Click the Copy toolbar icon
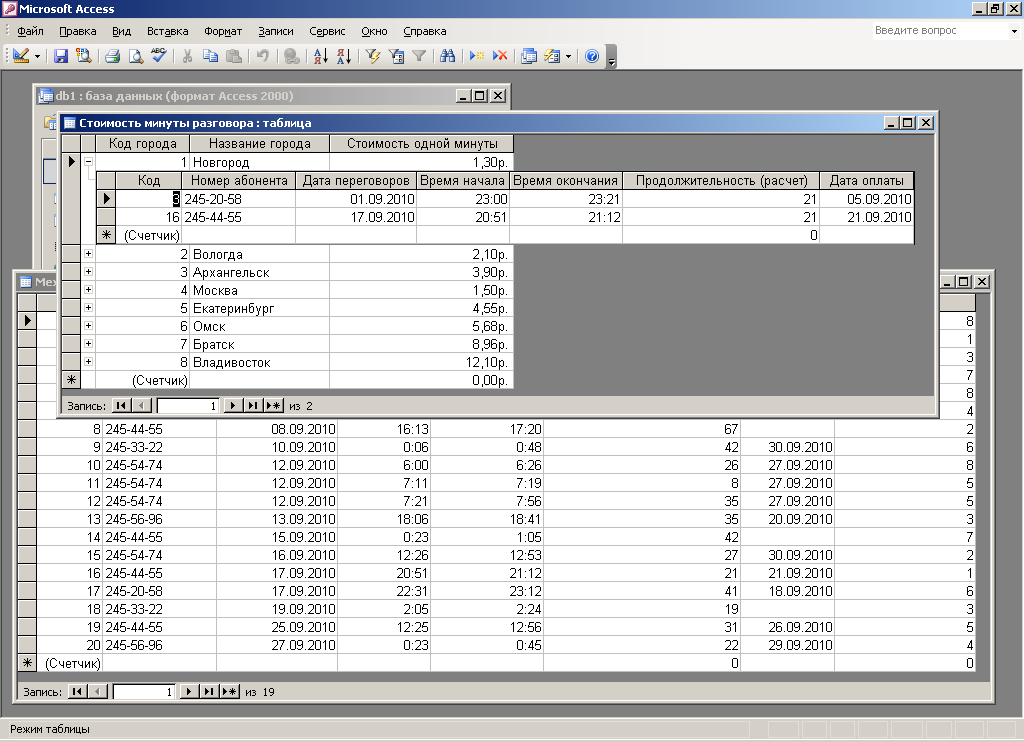 [x=210, y=56]
